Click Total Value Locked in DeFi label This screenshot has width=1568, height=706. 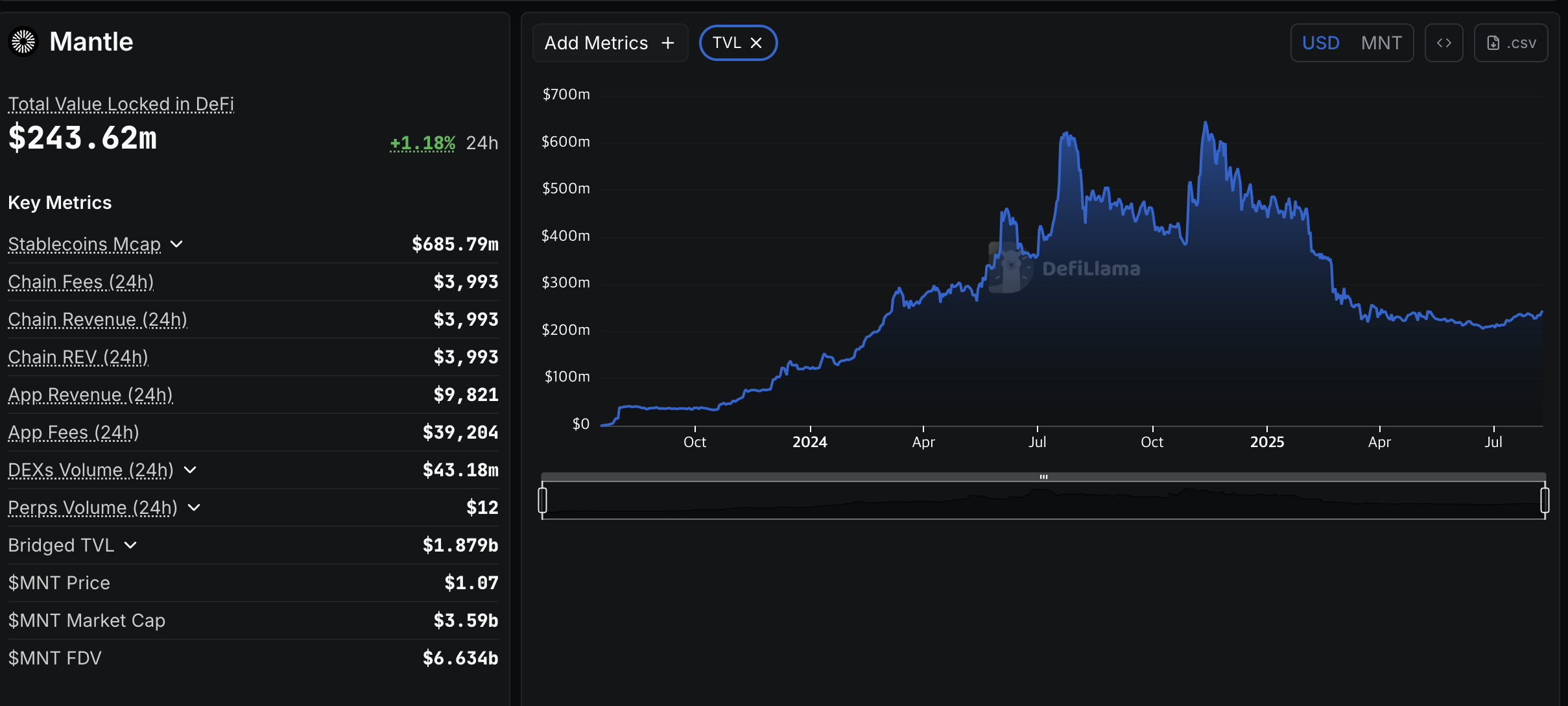coord(121,104)
